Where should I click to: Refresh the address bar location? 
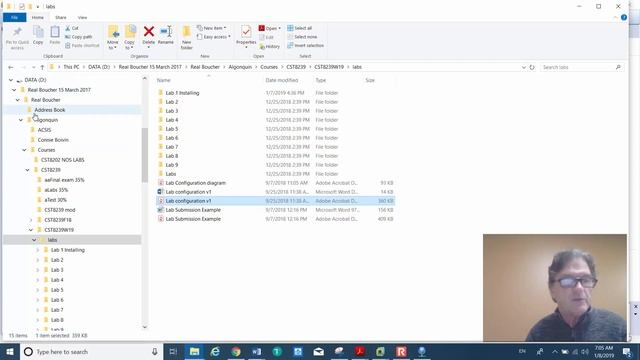(x=532, y=67)
